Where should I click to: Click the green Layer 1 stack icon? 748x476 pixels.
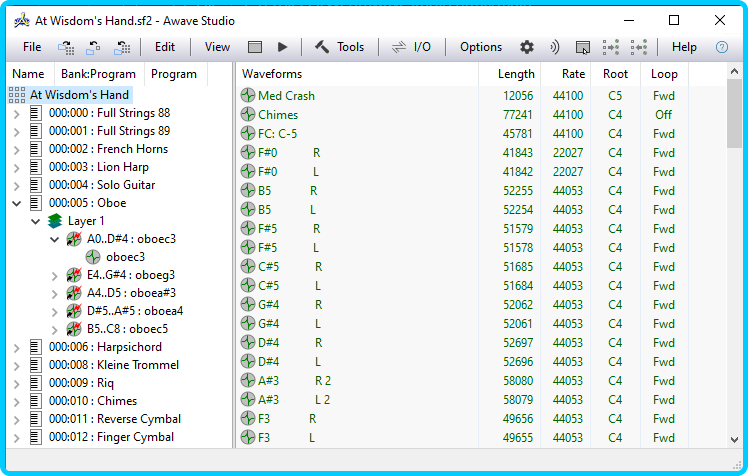pyautogui.click(x=55, y=221)
